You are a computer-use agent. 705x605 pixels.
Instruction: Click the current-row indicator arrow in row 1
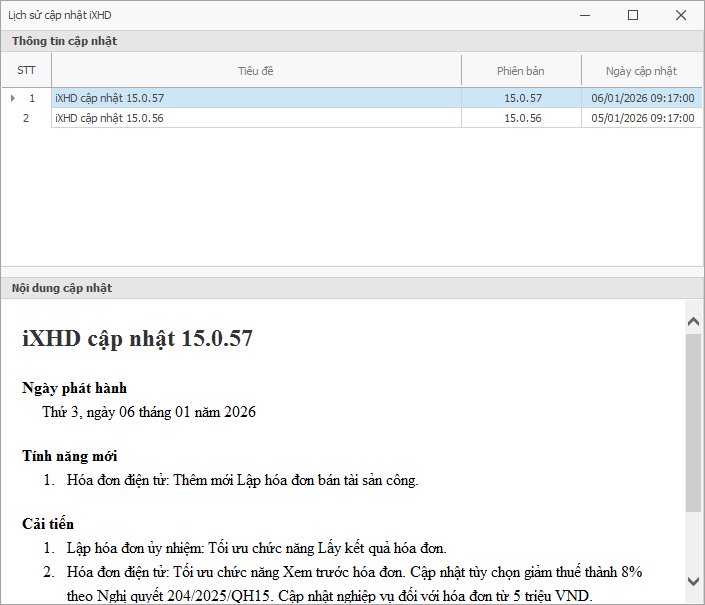[x=13, y=98]
